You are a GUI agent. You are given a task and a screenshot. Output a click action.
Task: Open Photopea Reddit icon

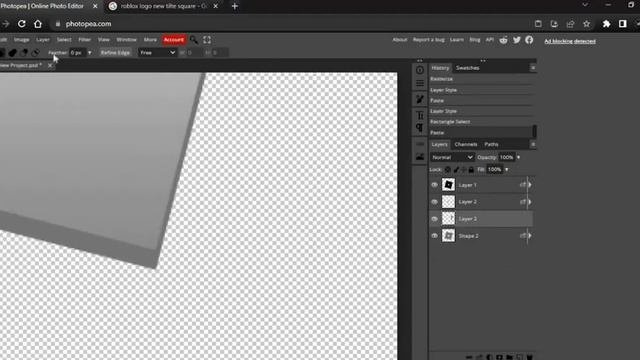[x=504, y=40]
